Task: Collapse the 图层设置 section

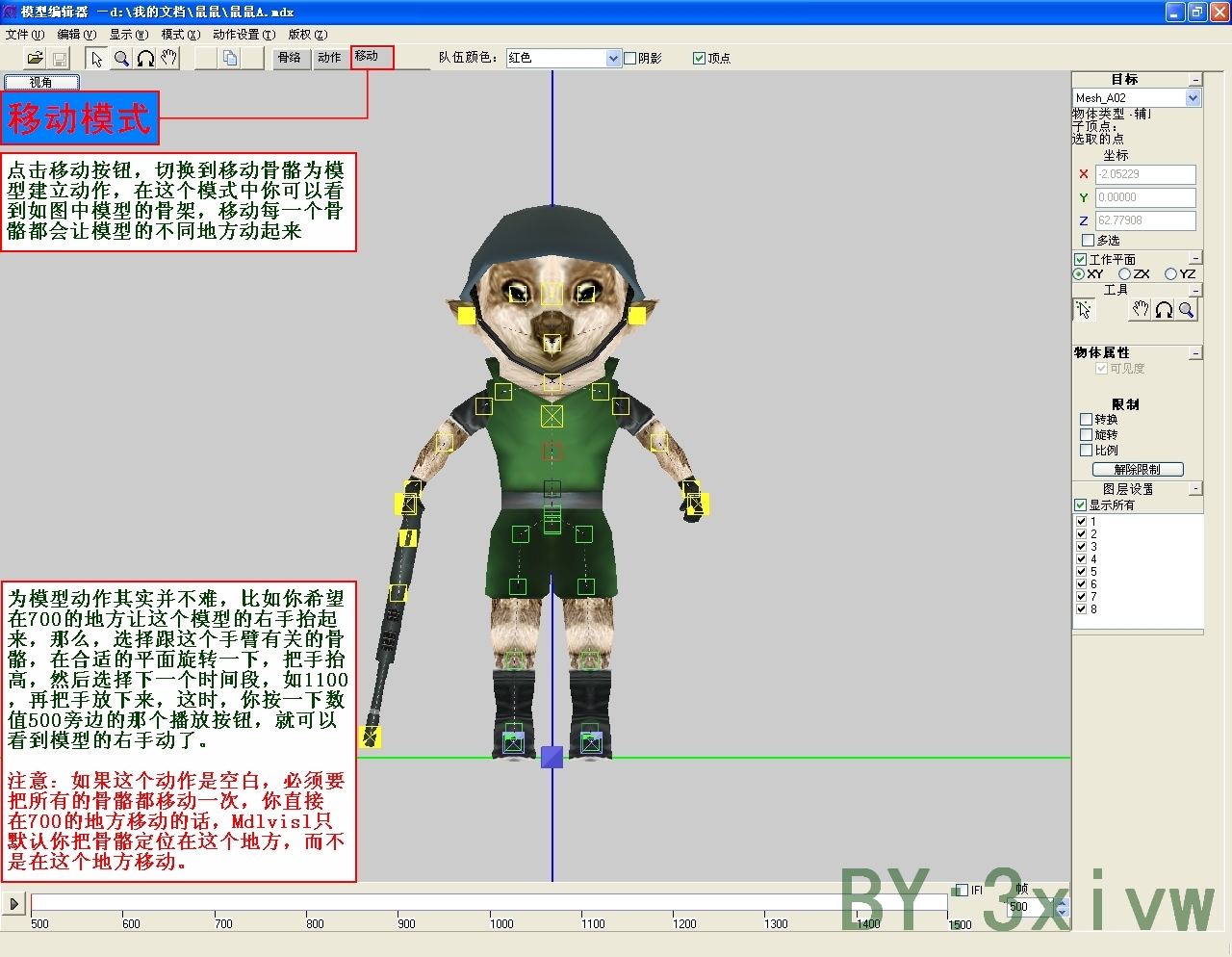Action: (1195, 489)
